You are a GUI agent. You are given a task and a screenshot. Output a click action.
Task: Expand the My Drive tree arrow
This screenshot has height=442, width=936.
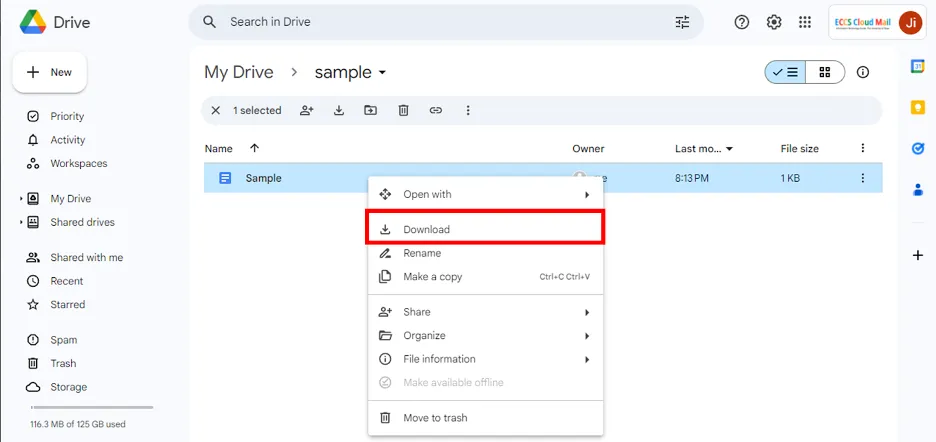[21, 199]
